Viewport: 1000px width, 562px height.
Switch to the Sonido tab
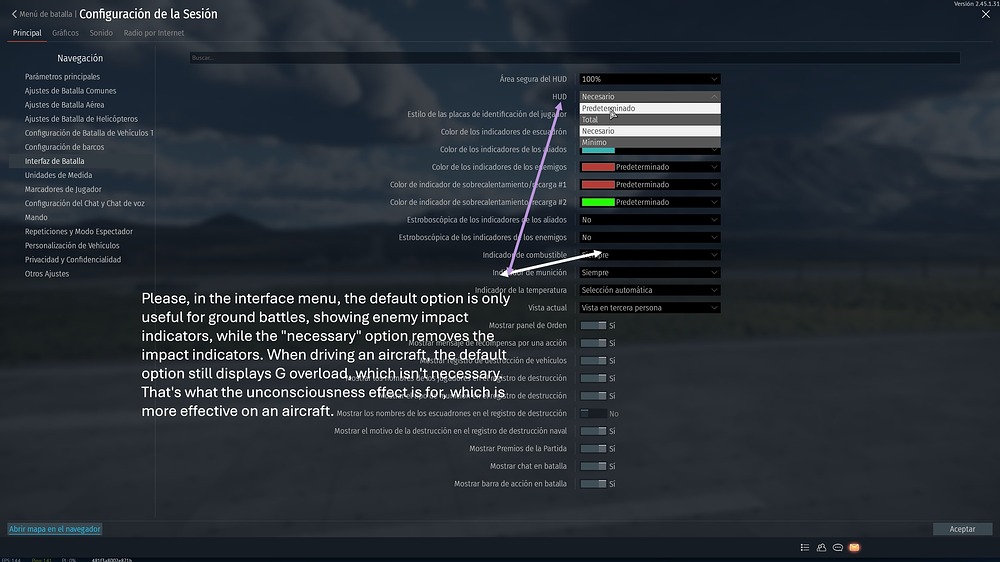tap(101, 33)
